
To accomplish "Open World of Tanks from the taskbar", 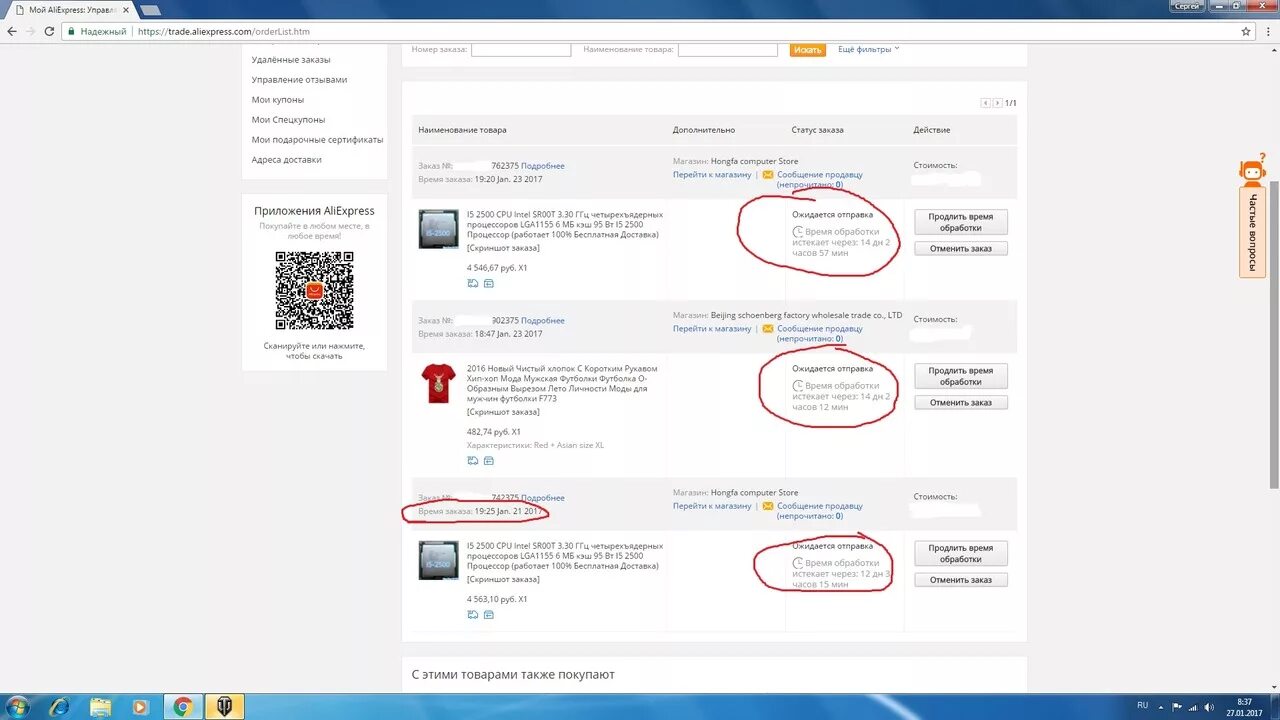I will click(x=224, y=707).
